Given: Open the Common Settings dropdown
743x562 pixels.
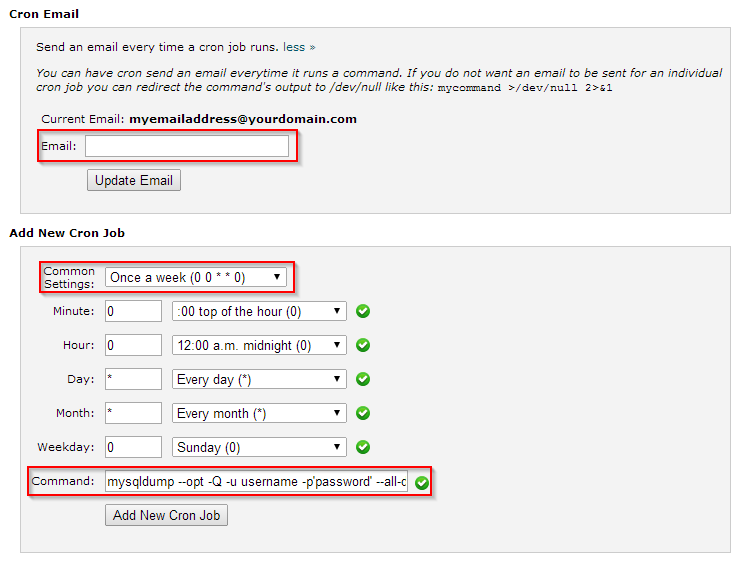Looking at the screenshot, I should 196,277.
